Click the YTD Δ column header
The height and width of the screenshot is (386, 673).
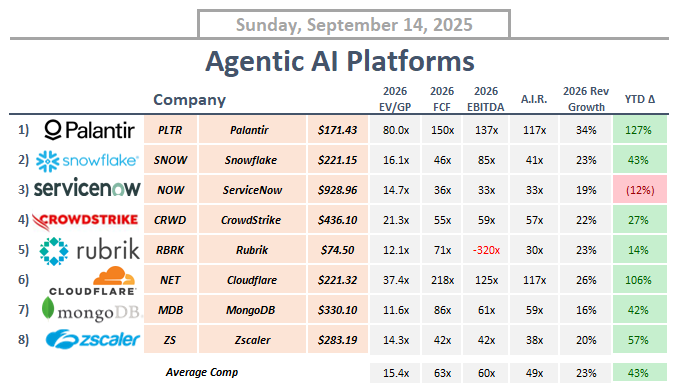[640, 99]
